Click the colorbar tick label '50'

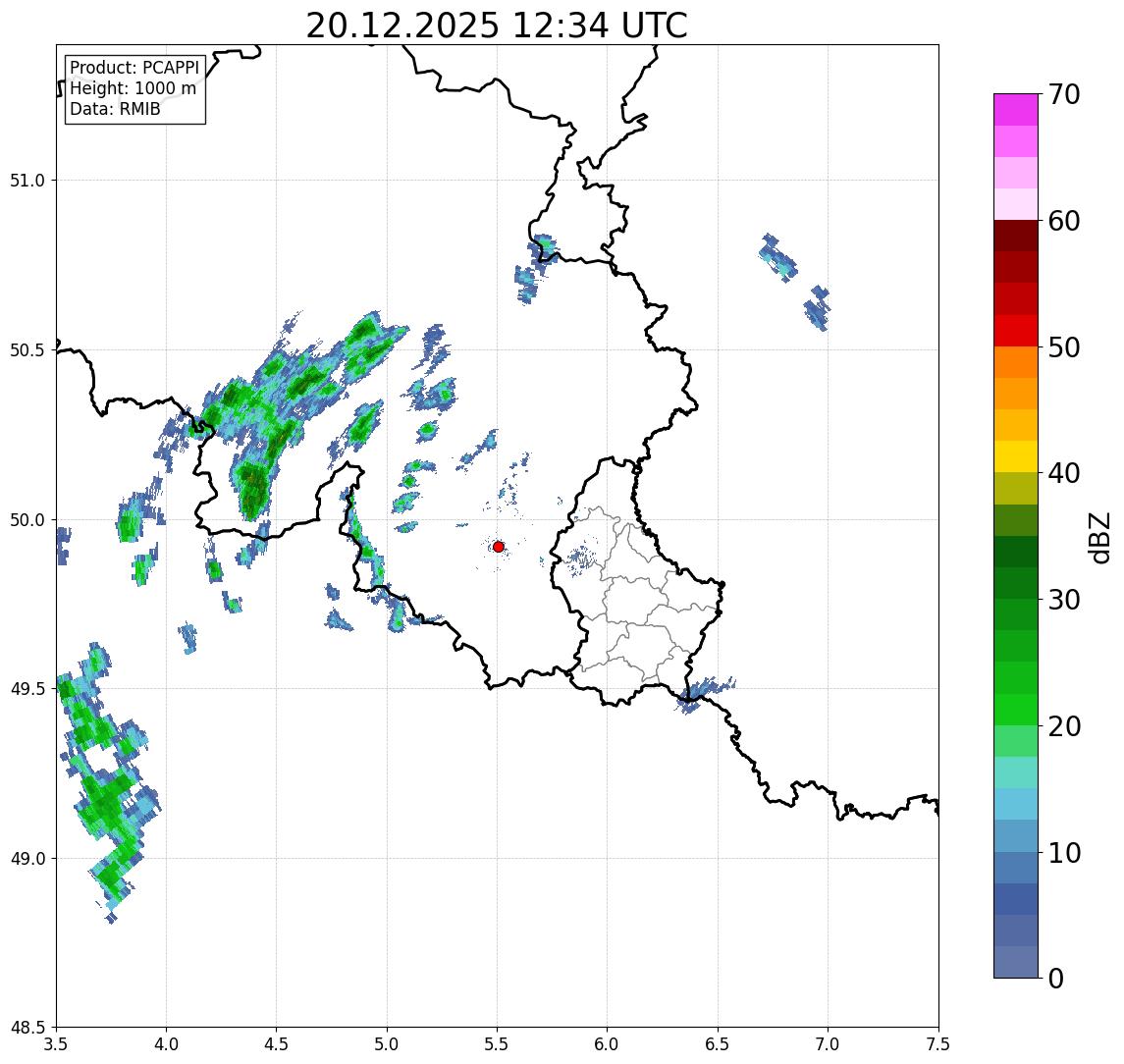click(x=1064, y=347)
